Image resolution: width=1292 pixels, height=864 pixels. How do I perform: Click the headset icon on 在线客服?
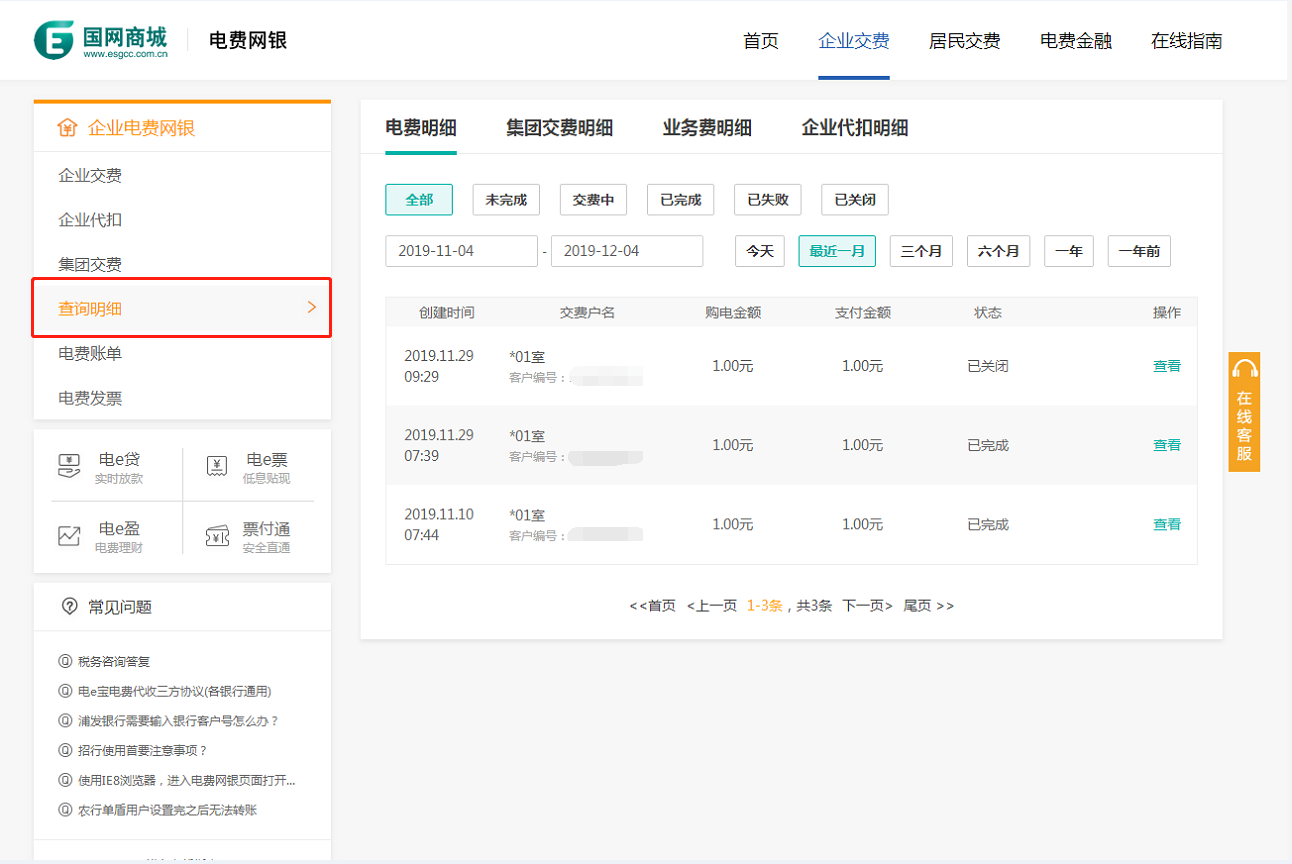[x=1244, y=369]
